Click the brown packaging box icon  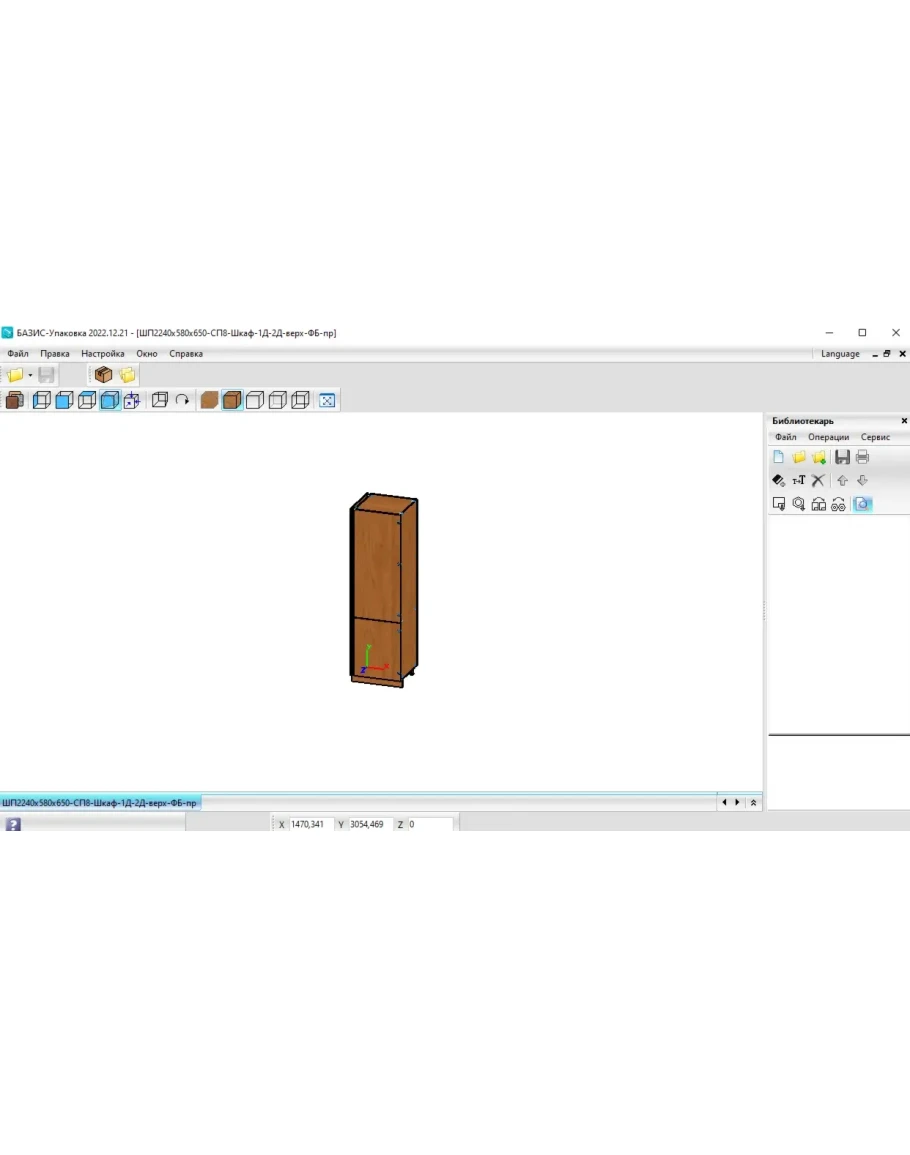[x=103, y=375]
